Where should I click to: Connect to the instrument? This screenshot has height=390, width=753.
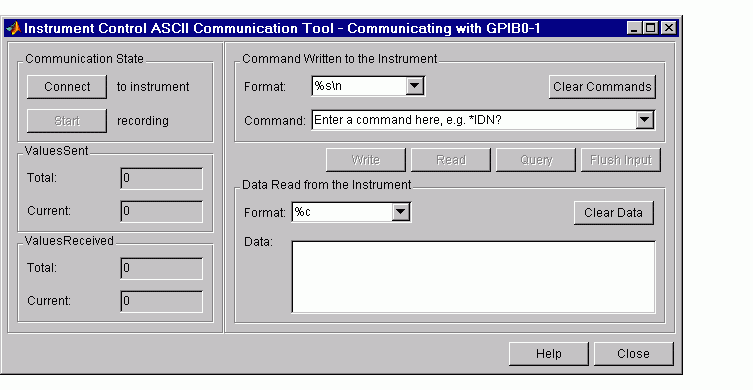point(67,87)
